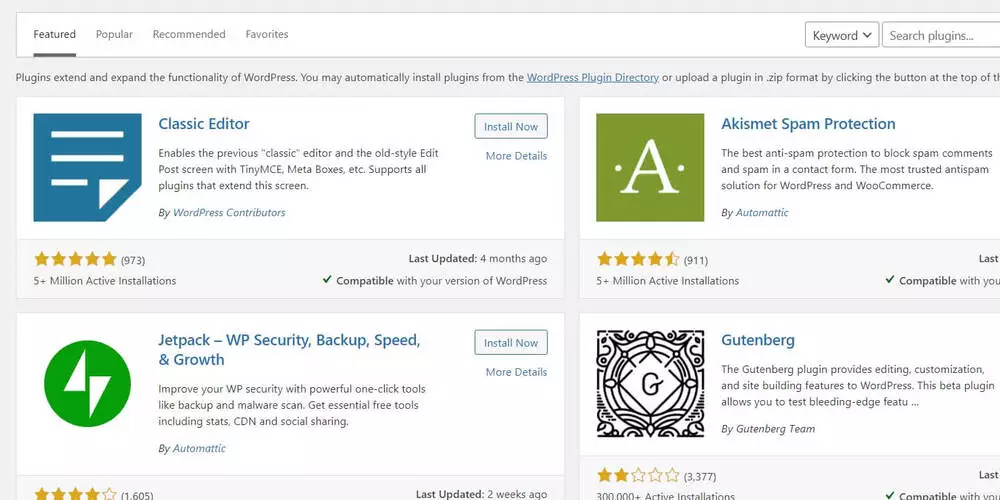Open the Akismet Spam Protection title link

point(808,124)
